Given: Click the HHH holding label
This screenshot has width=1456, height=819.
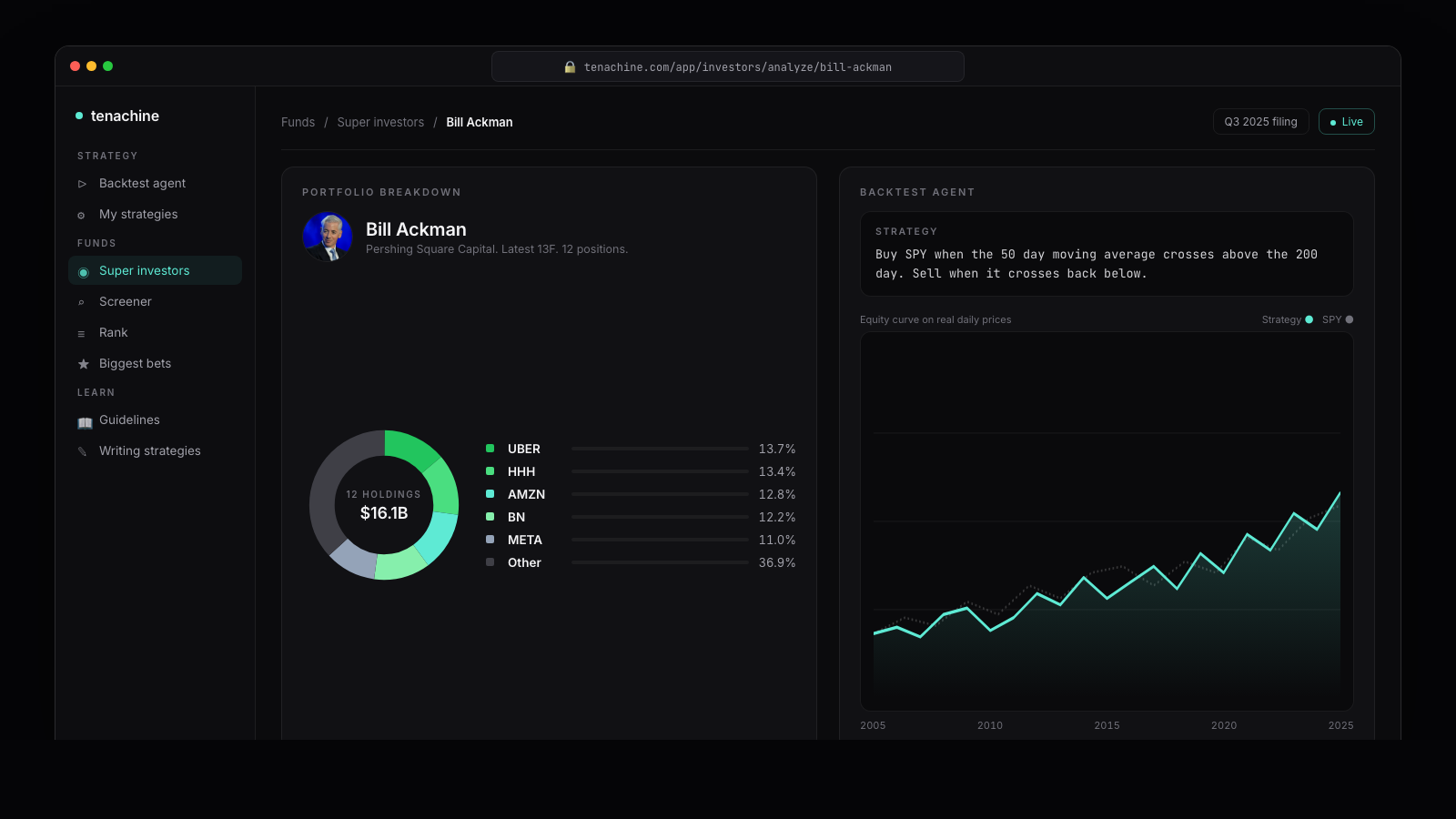Looking at the screenshot, I should [x=521, y=471].
